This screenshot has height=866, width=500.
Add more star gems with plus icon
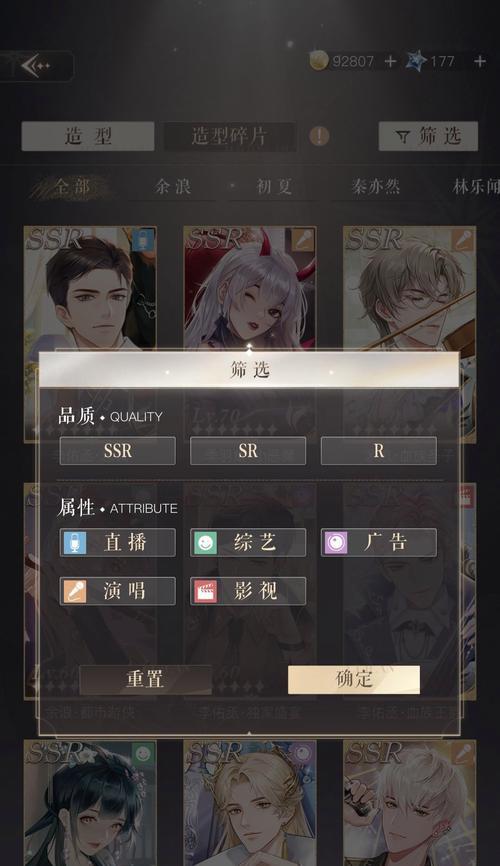pos(480,61)
